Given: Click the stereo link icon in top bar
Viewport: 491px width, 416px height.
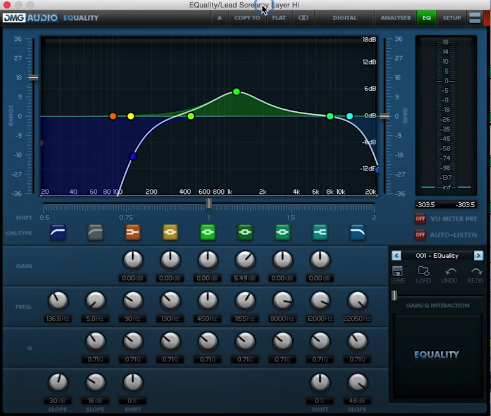Looking at the screenshot, I should tap(303, 18).
